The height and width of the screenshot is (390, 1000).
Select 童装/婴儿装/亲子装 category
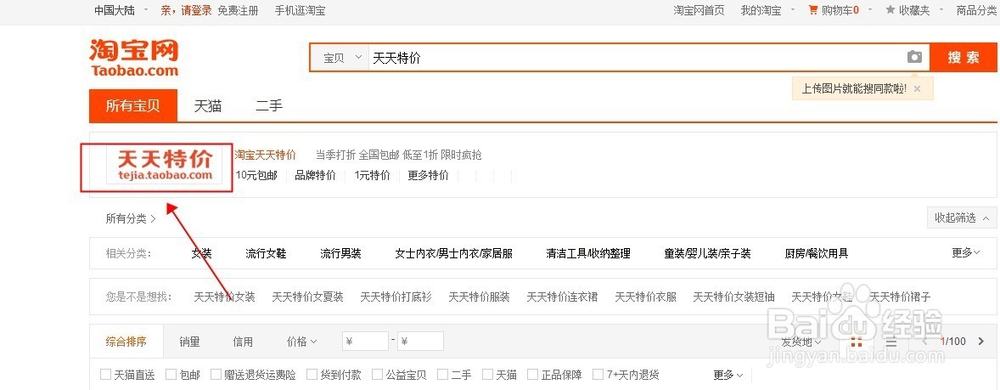(707, 254)
